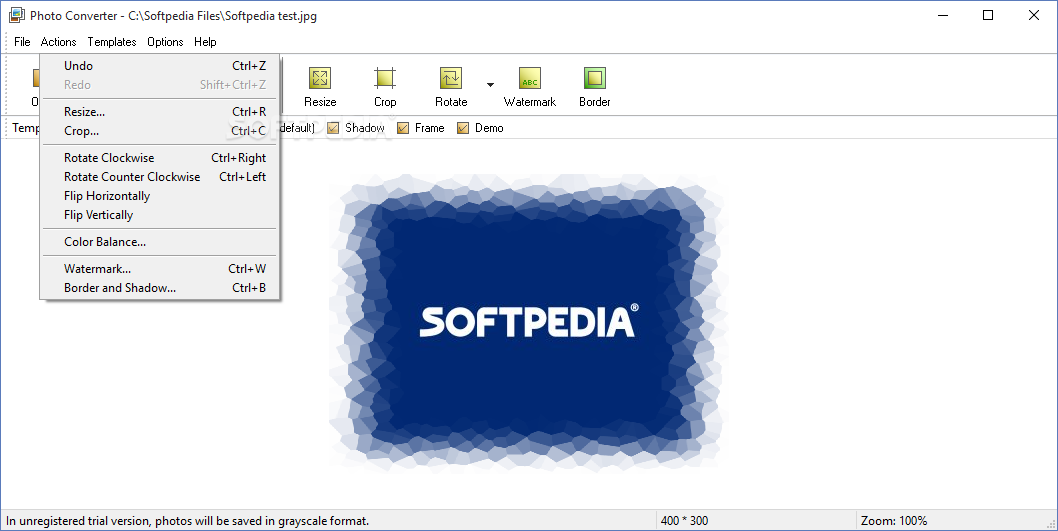The width and height of the screenshot is (1058, 531).
Task: Maximize the Photo Converter window
Action: [988, 16]
